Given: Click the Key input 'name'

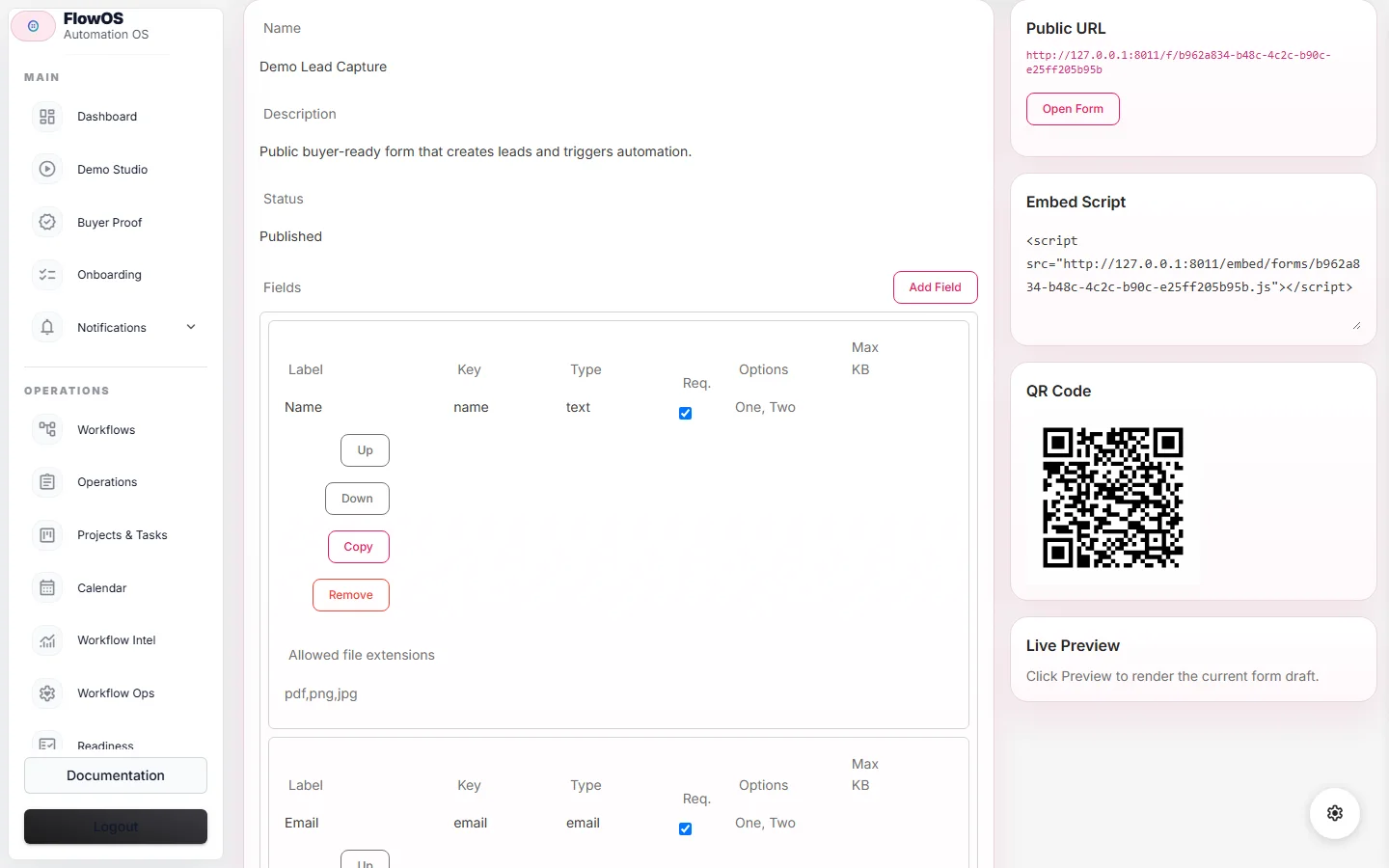Looking at the screenshot, I should (500, 407).
